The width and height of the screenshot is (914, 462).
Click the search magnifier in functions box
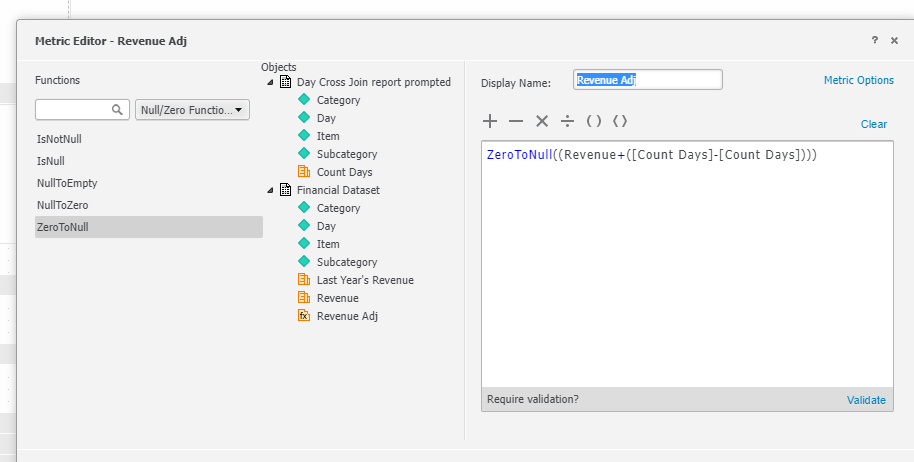coord(117,110)
